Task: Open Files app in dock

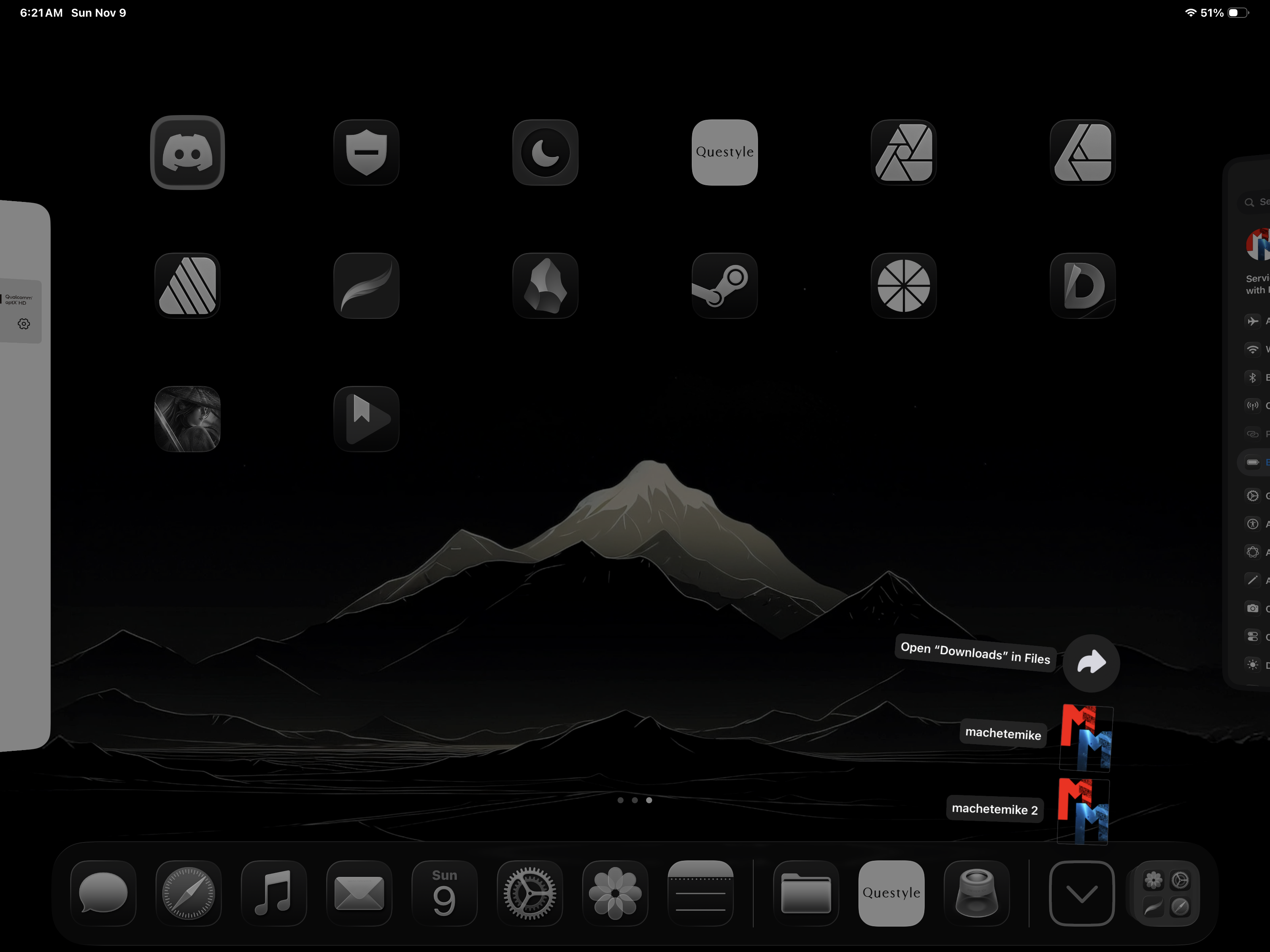Action: click(806, 893)
